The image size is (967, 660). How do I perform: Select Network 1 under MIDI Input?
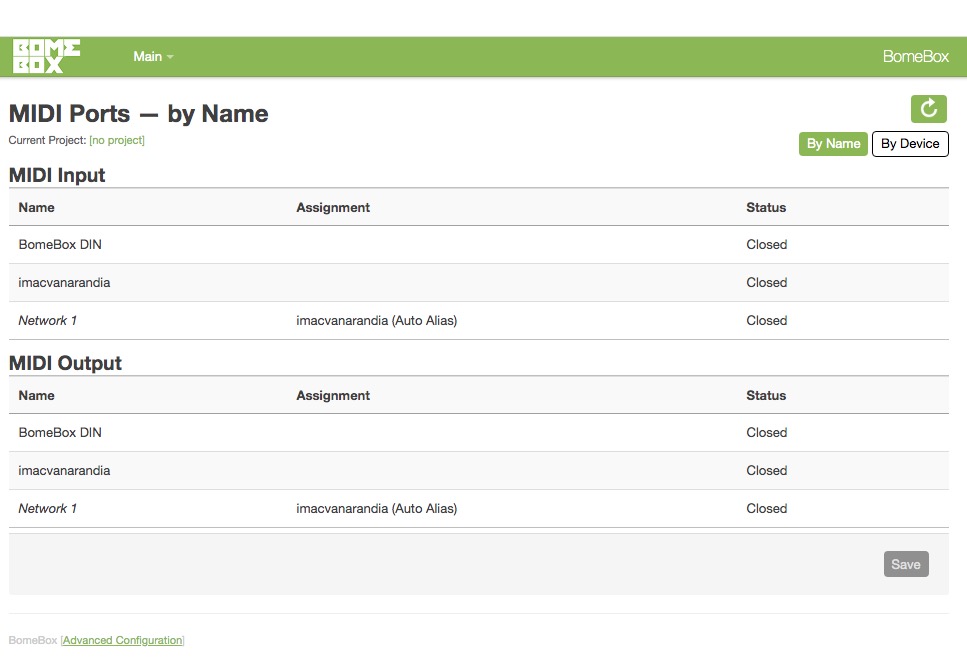pyautogui.click(x=47, y=320)
